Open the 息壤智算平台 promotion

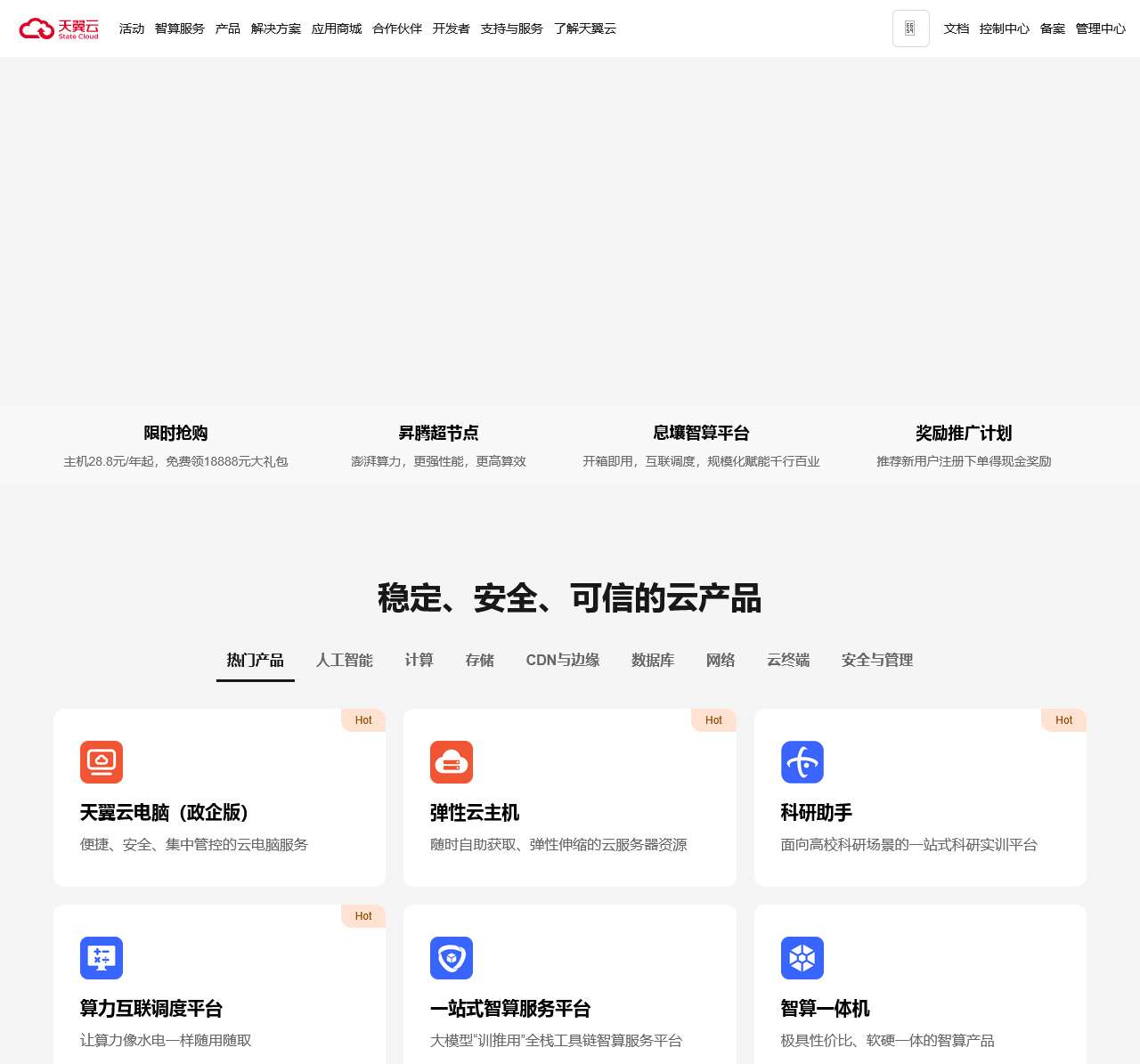[701, 434]
